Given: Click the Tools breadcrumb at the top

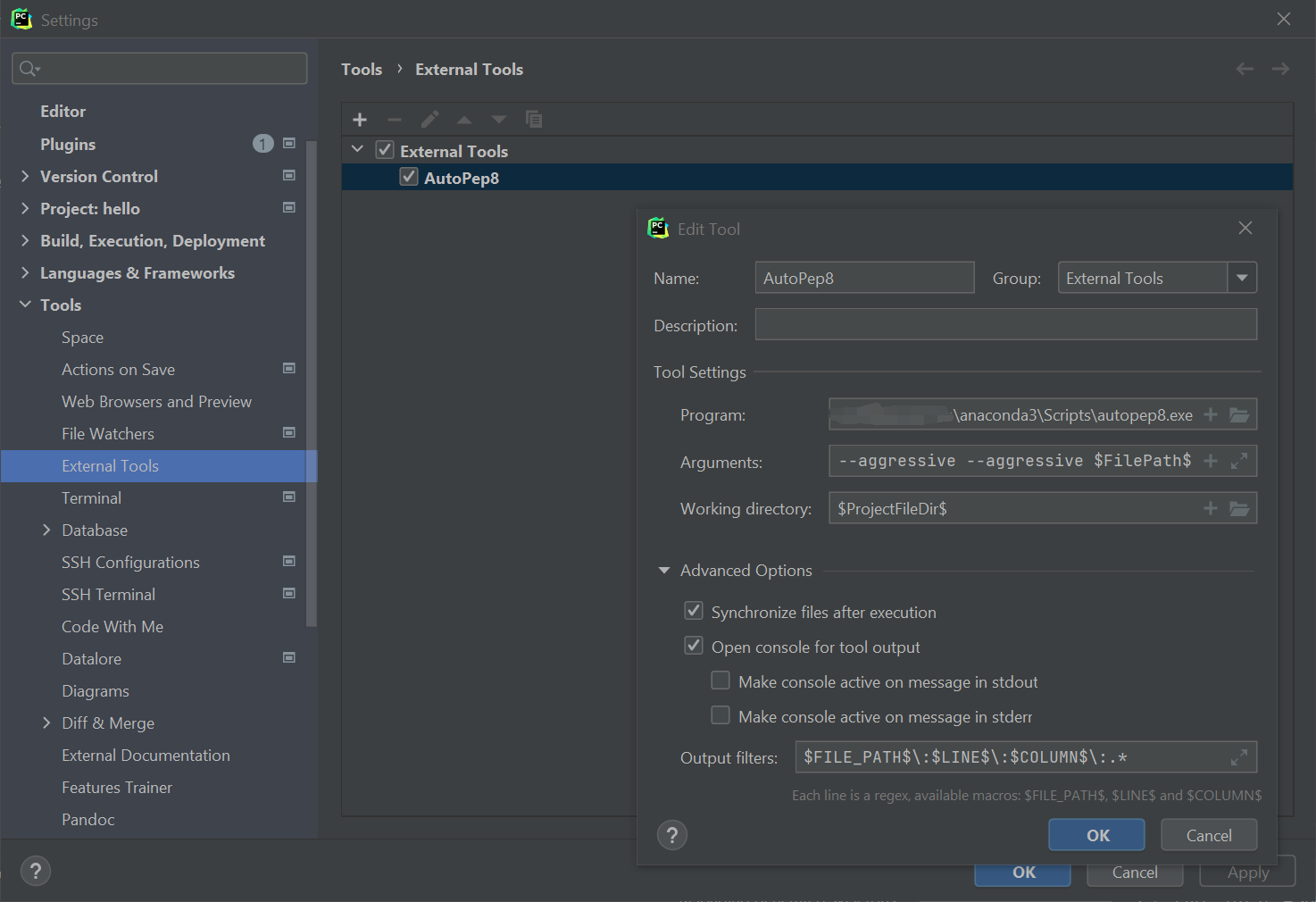Looking at the screenshot, I should pyautogui.click(x=362, y=69).
